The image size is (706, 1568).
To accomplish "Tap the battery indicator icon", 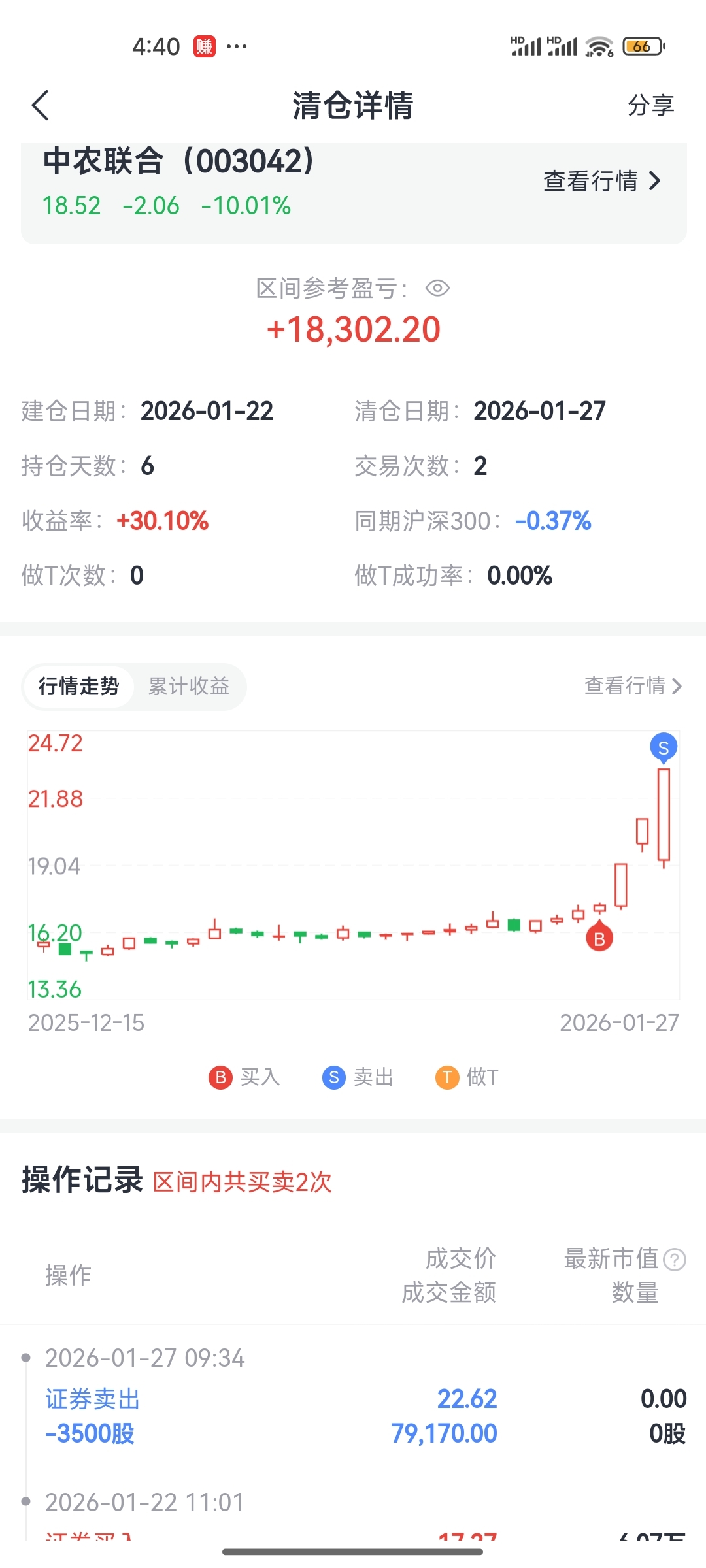I will click(x=644, y=46).
